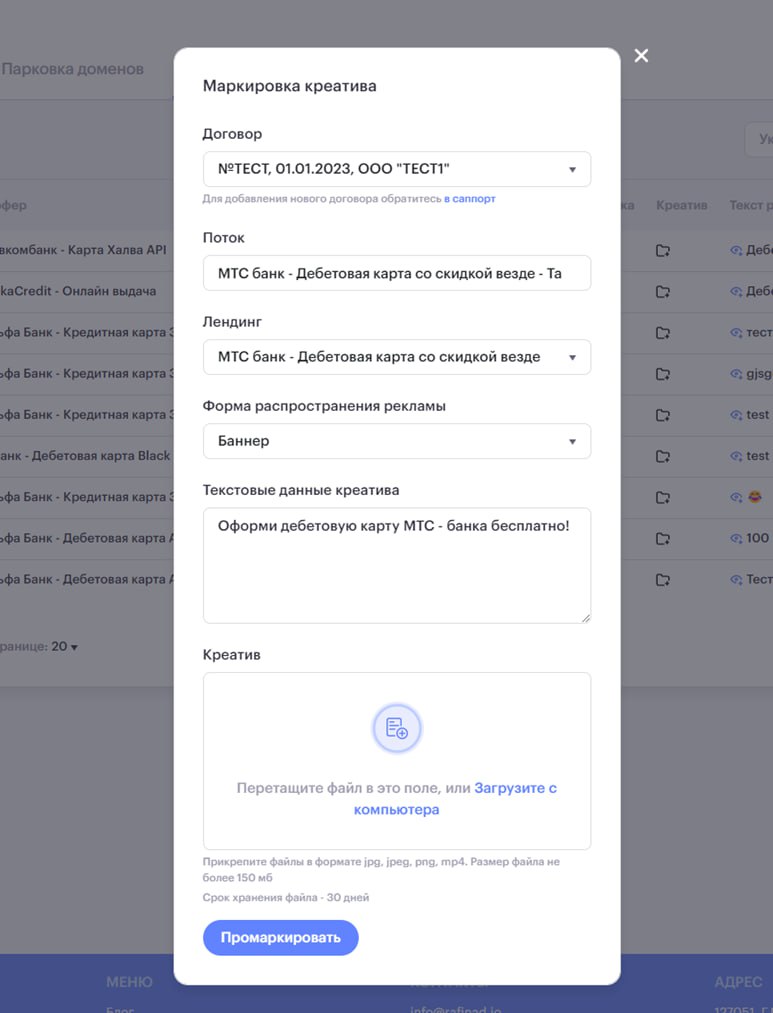Click creative folder icon in Онлайн выдача row
The width and height of the screenshot is (773, 1013).
(x=663, y=292)
